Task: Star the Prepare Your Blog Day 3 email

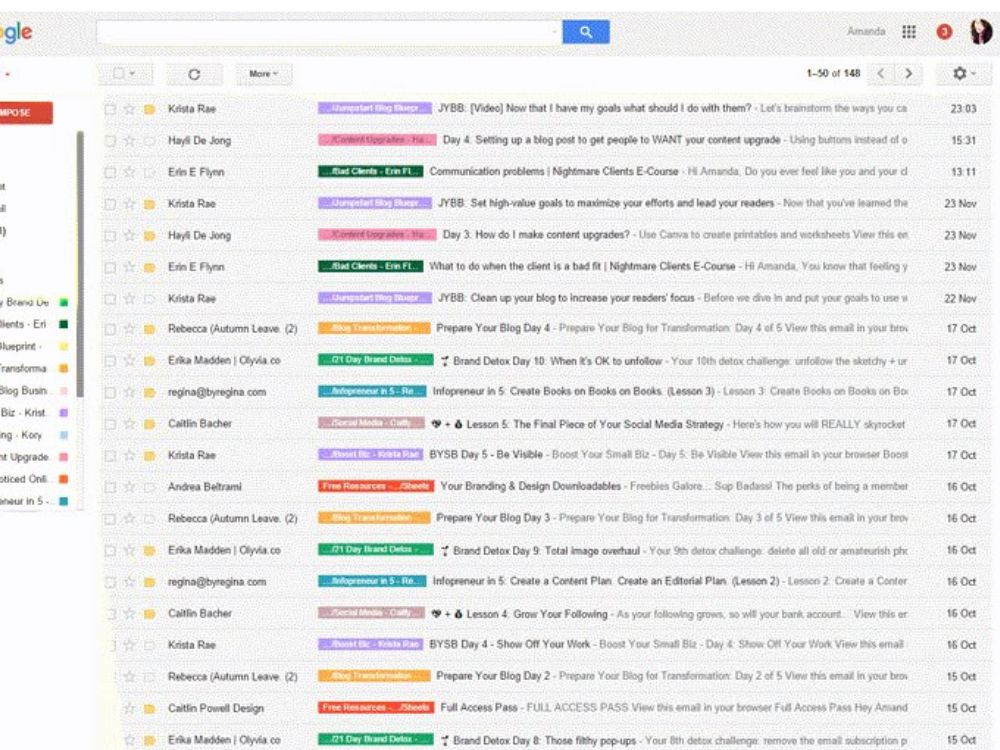Action: coord(129,518)
